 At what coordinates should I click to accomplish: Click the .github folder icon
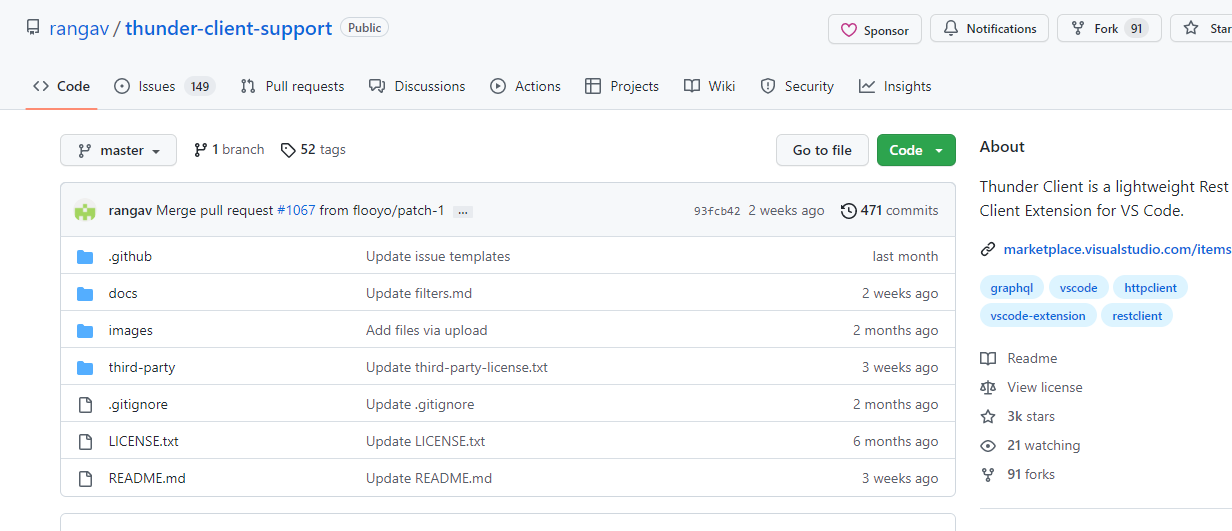pos(85,257)
